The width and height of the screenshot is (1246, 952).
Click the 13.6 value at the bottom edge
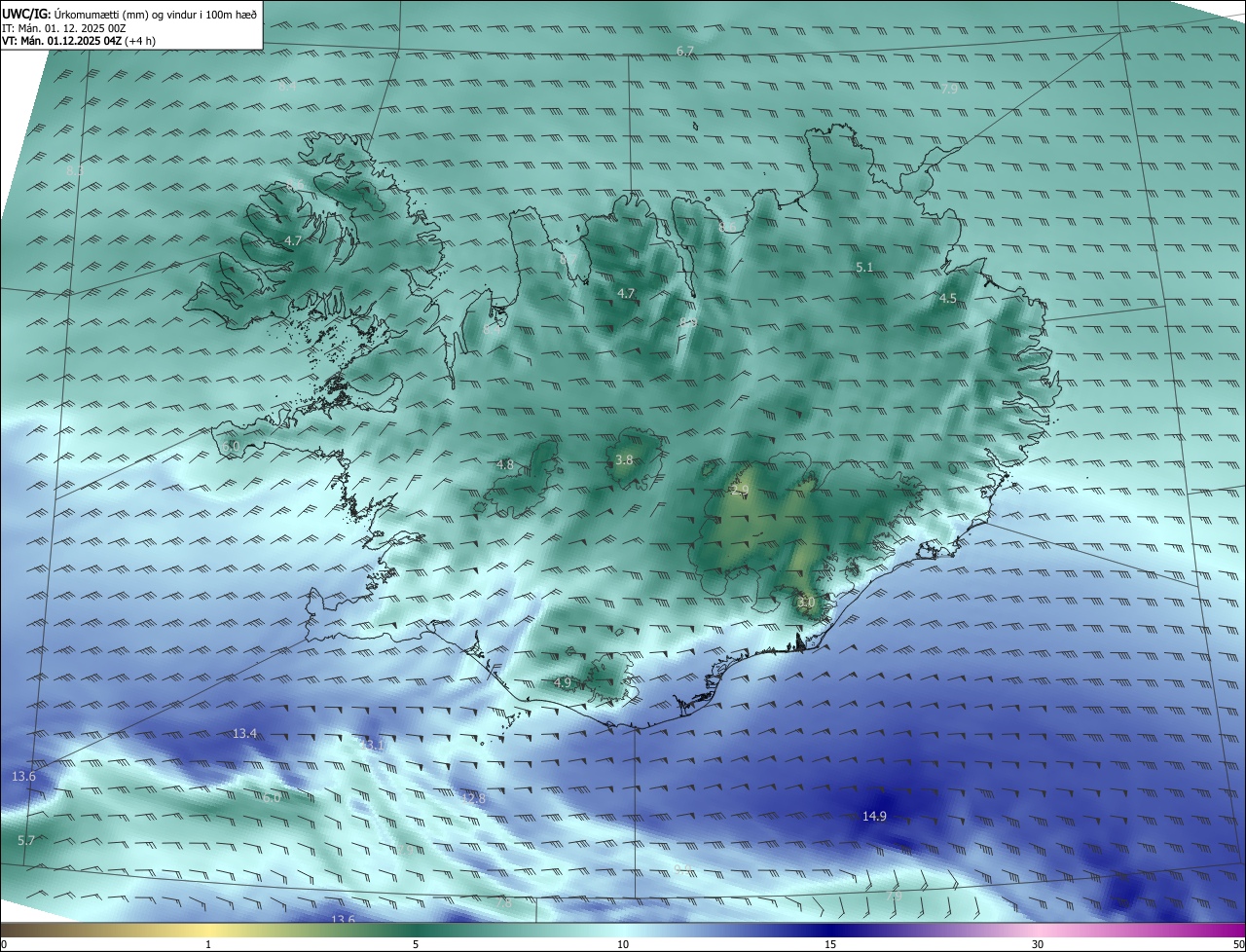coord(343,919)
